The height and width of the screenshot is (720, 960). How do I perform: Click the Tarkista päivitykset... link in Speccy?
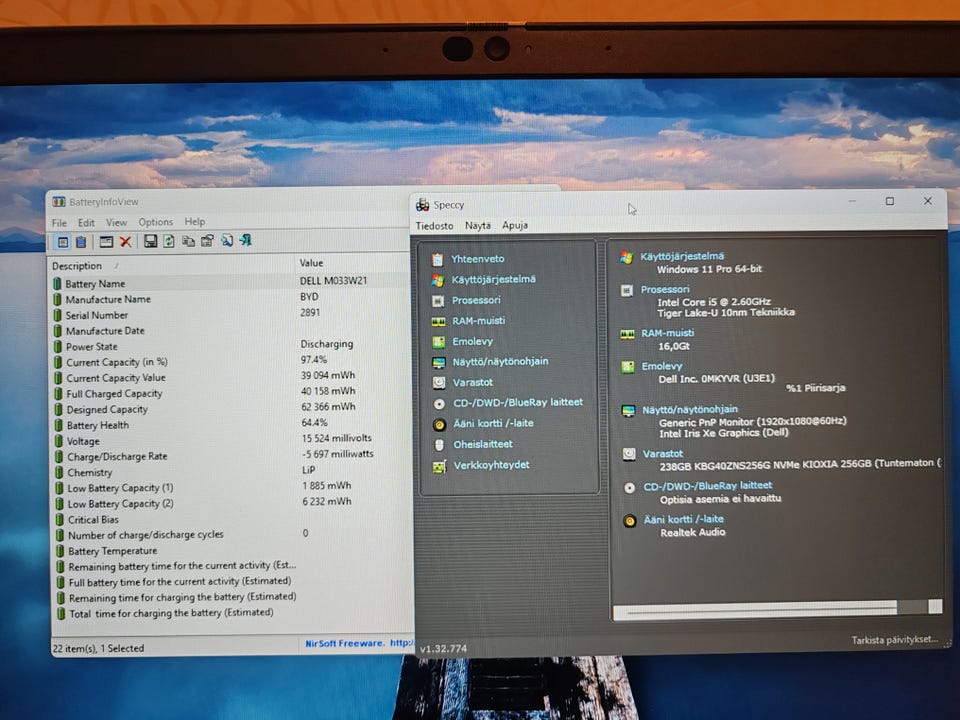pyautogui.click(x=894, y=640)
